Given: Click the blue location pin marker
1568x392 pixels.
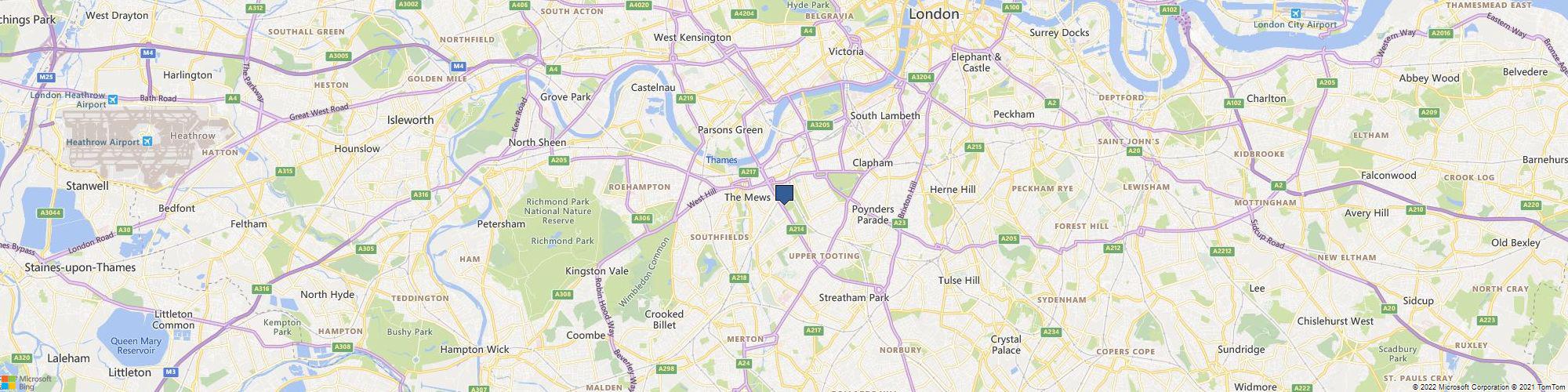Looking at the screenshot, I should (x=784, y=194).
